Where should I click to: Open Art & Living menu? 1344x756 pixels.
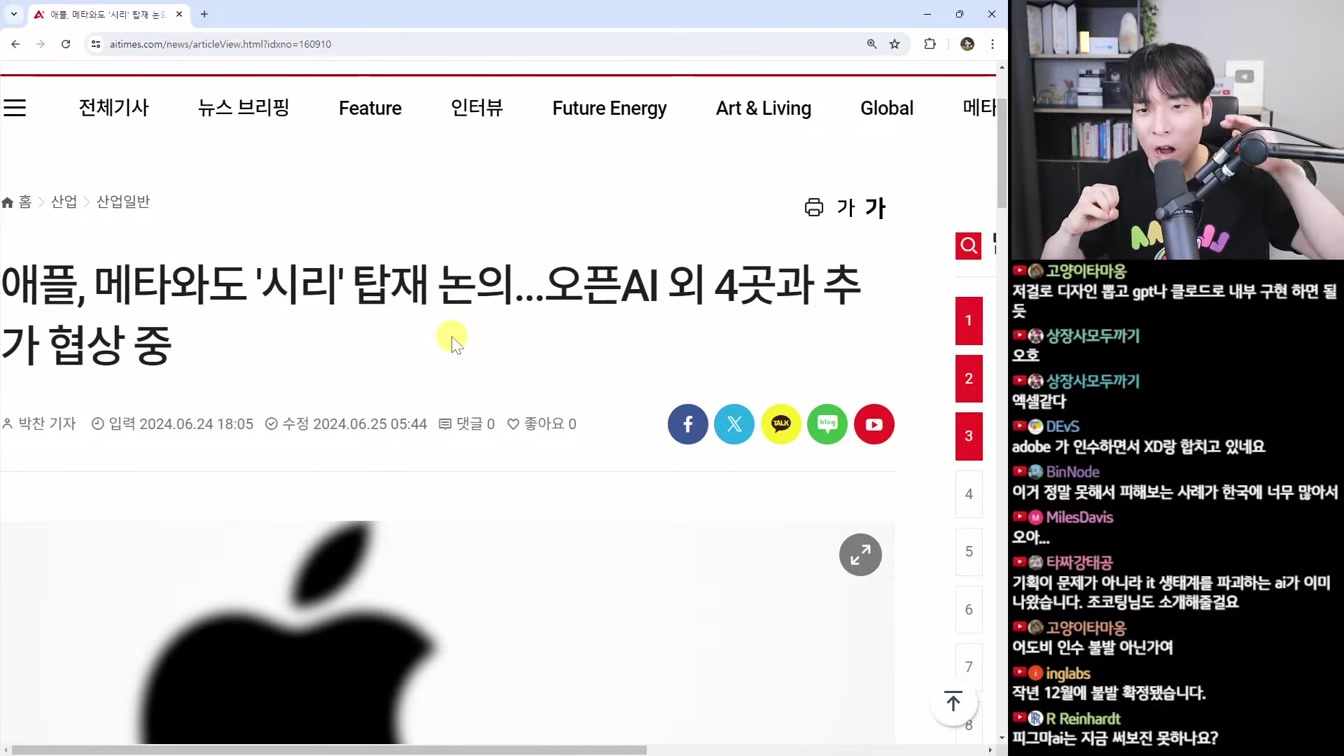click(763, 108)
